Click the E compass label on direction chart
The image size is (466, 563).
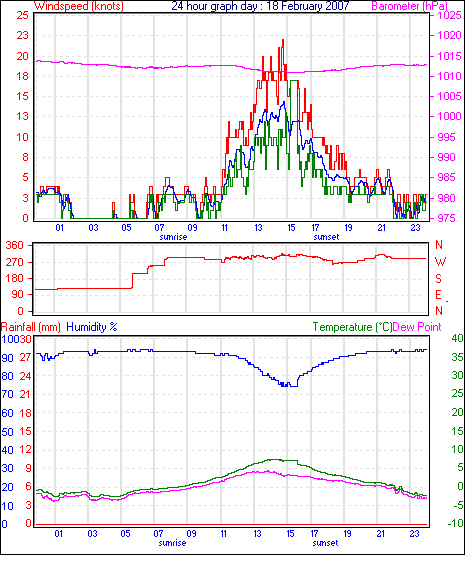(438, 295)
